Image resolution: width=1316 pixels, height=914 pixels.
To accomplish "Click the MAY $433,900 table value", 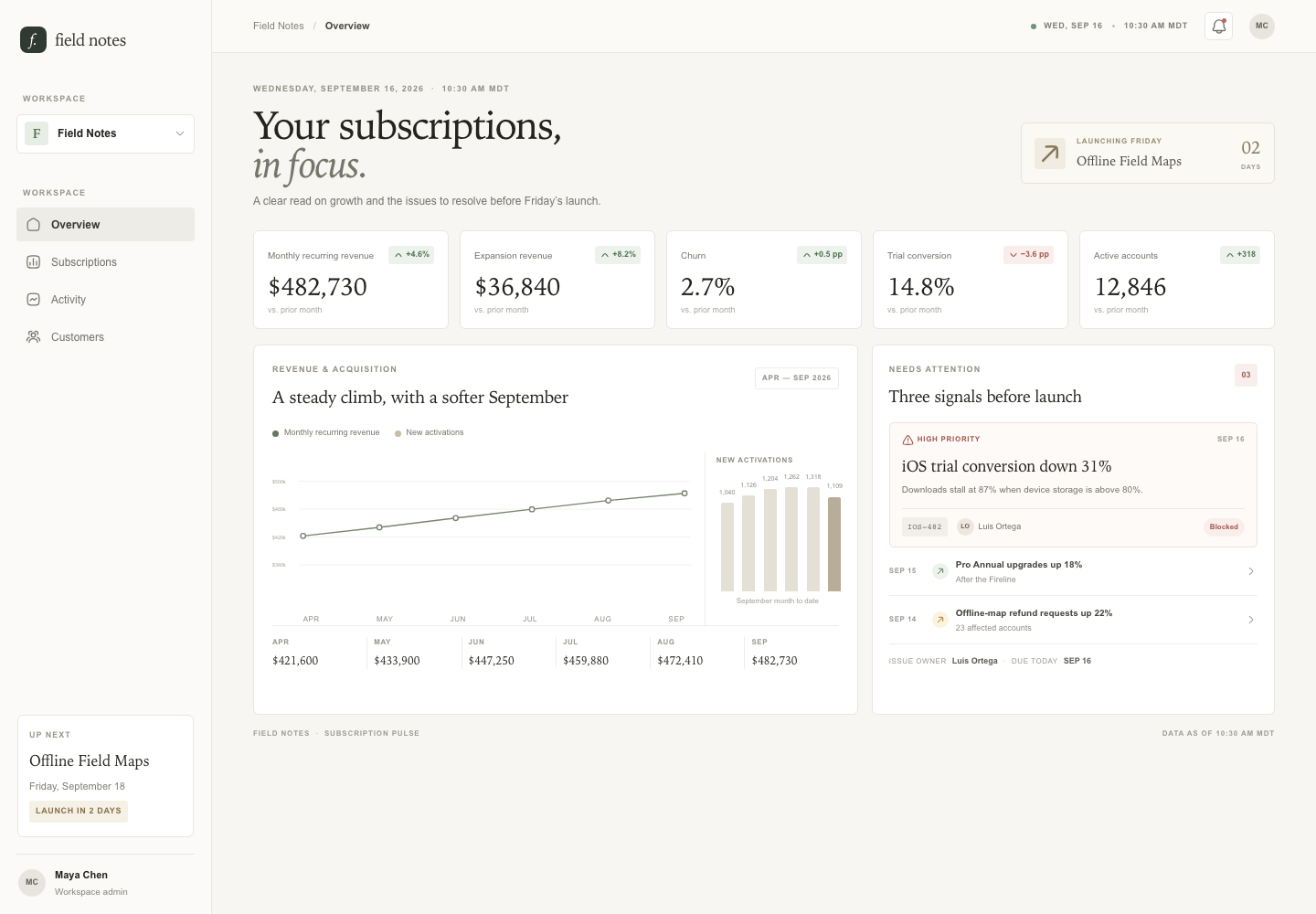I will tap(397, 661).
